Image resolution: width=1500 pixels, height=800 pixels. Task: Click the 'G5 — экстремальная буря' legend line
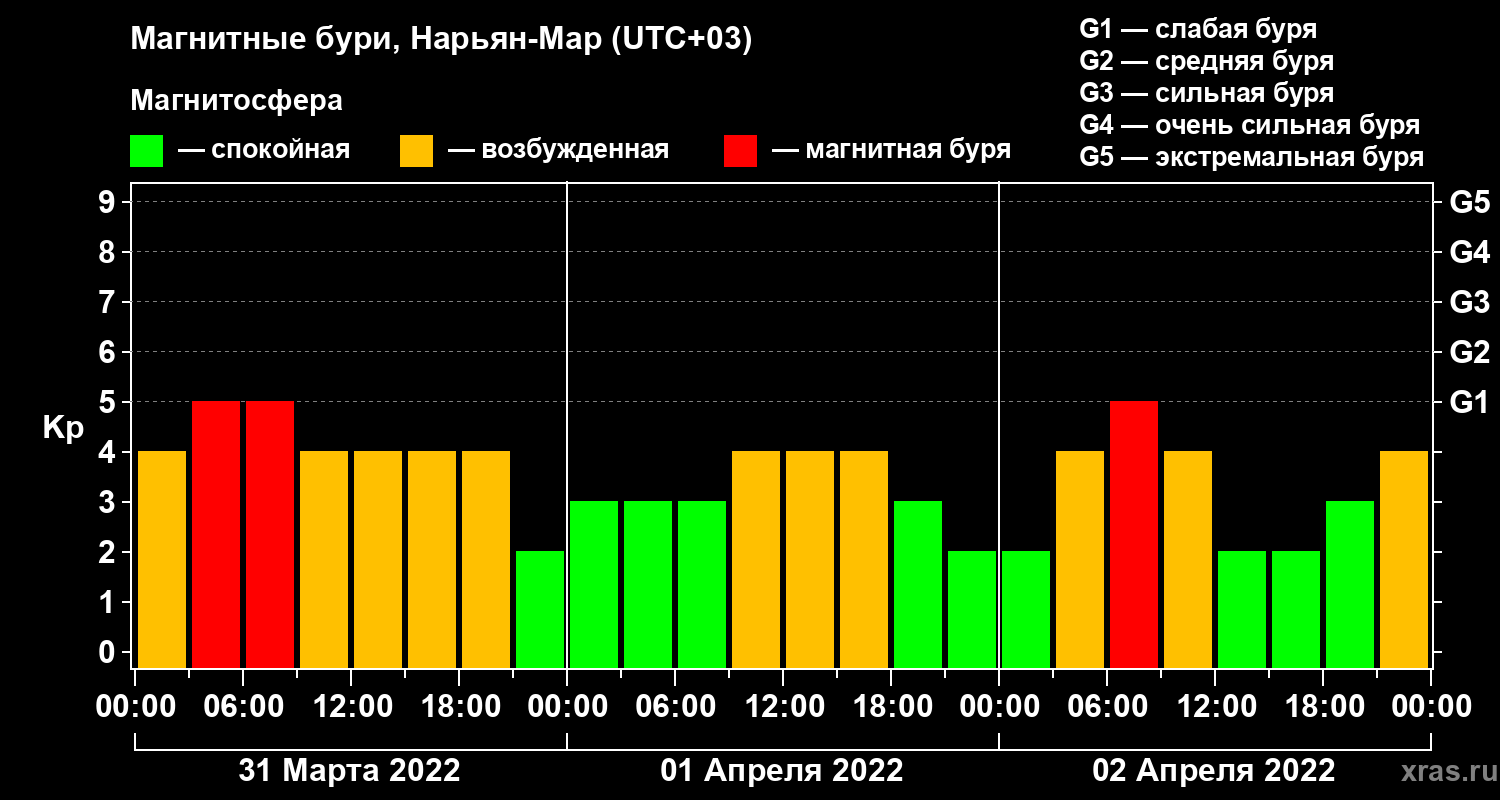point(1251,157)
